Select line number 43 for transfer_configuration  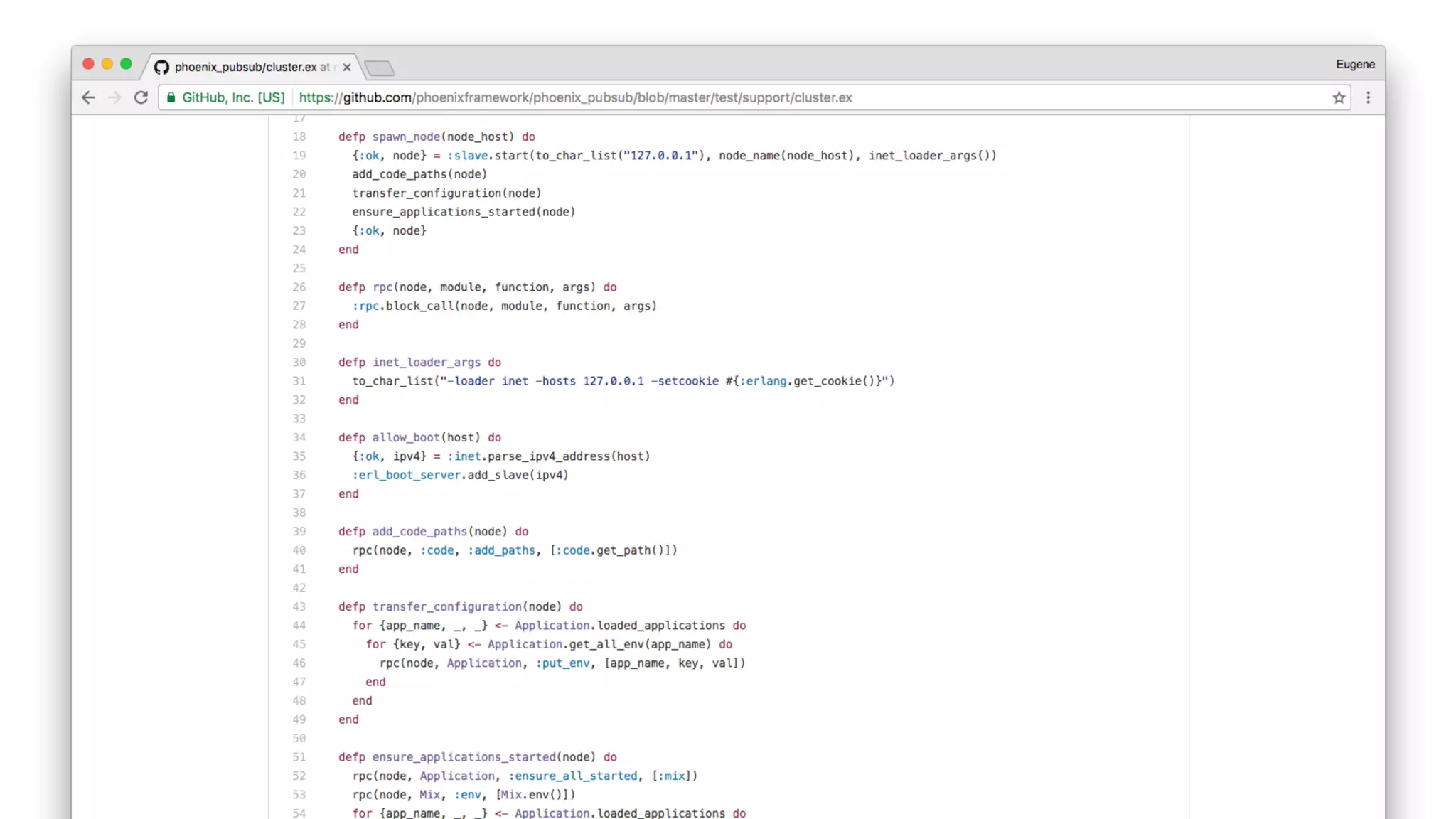click(x=299, y=607)
